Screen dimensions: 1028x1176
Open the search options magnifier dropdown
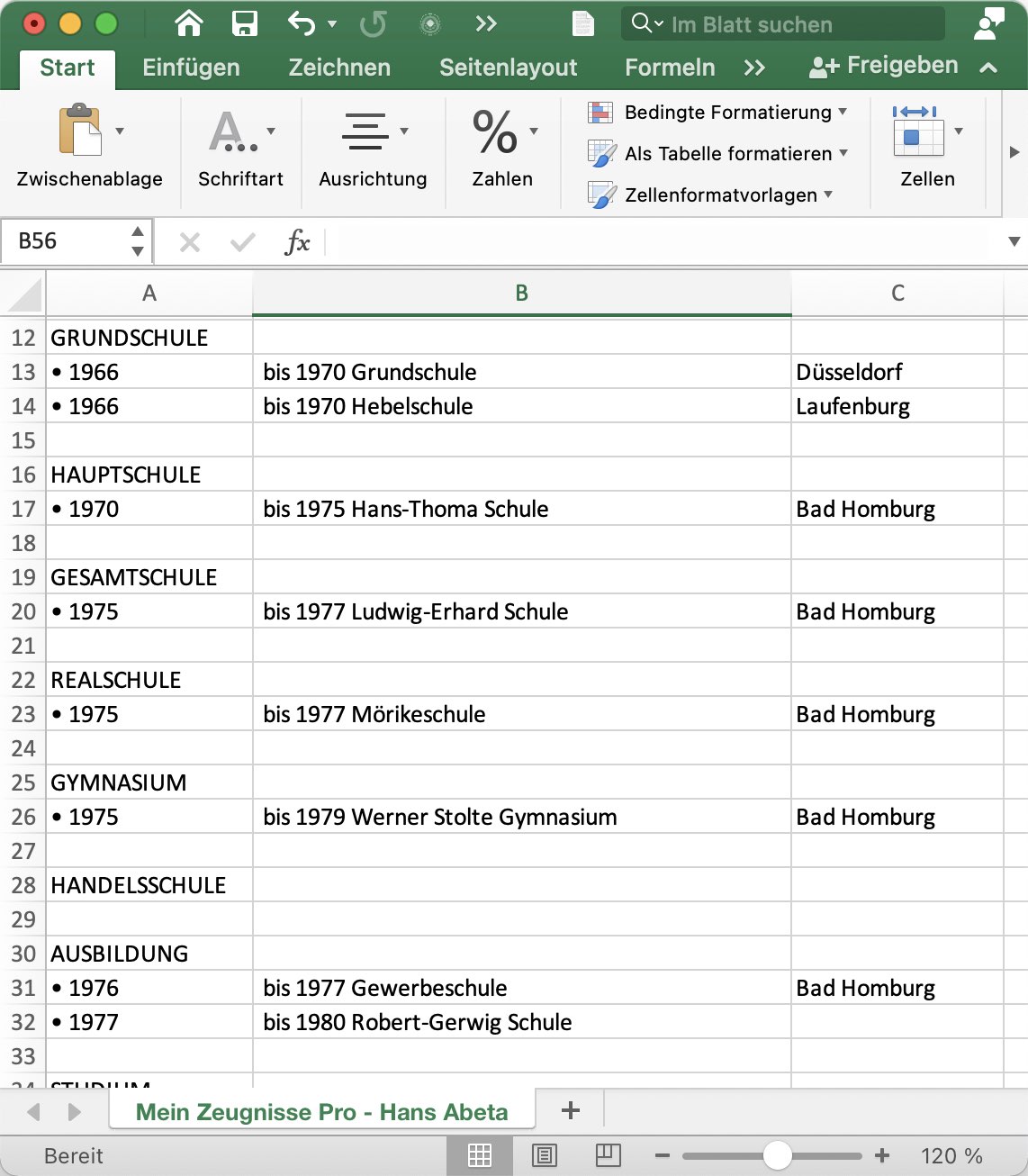click(647, 23)
